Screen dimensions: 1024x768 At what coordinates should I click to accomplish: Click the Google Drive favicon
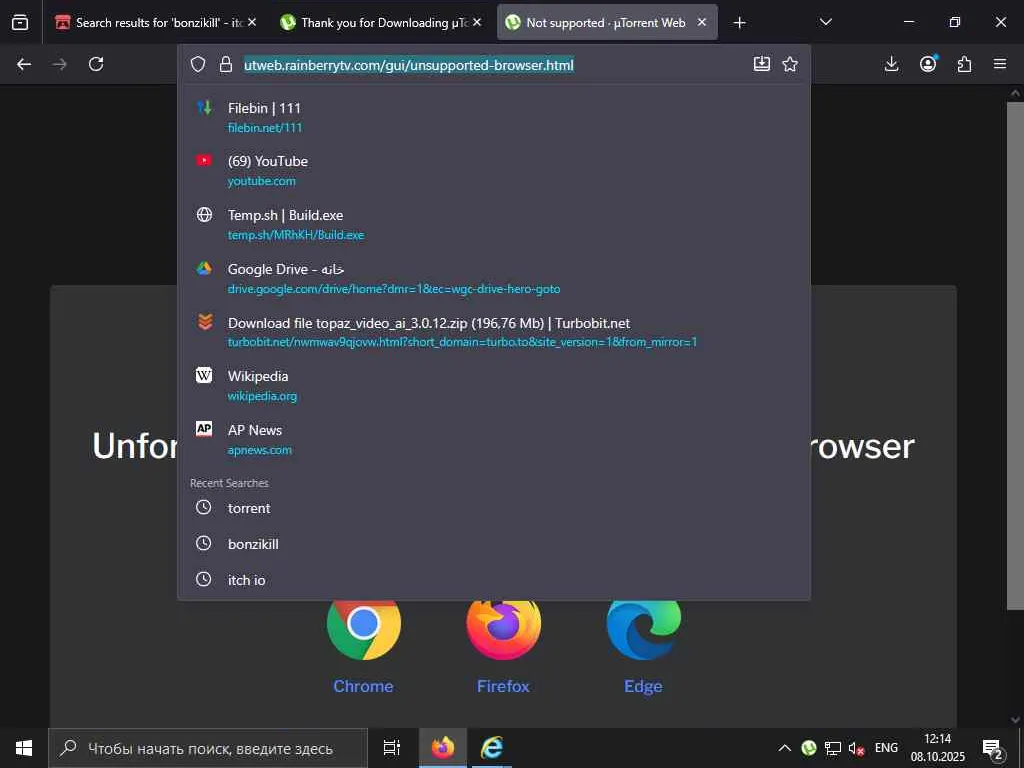pyautogui.click(x=204, y=268)
